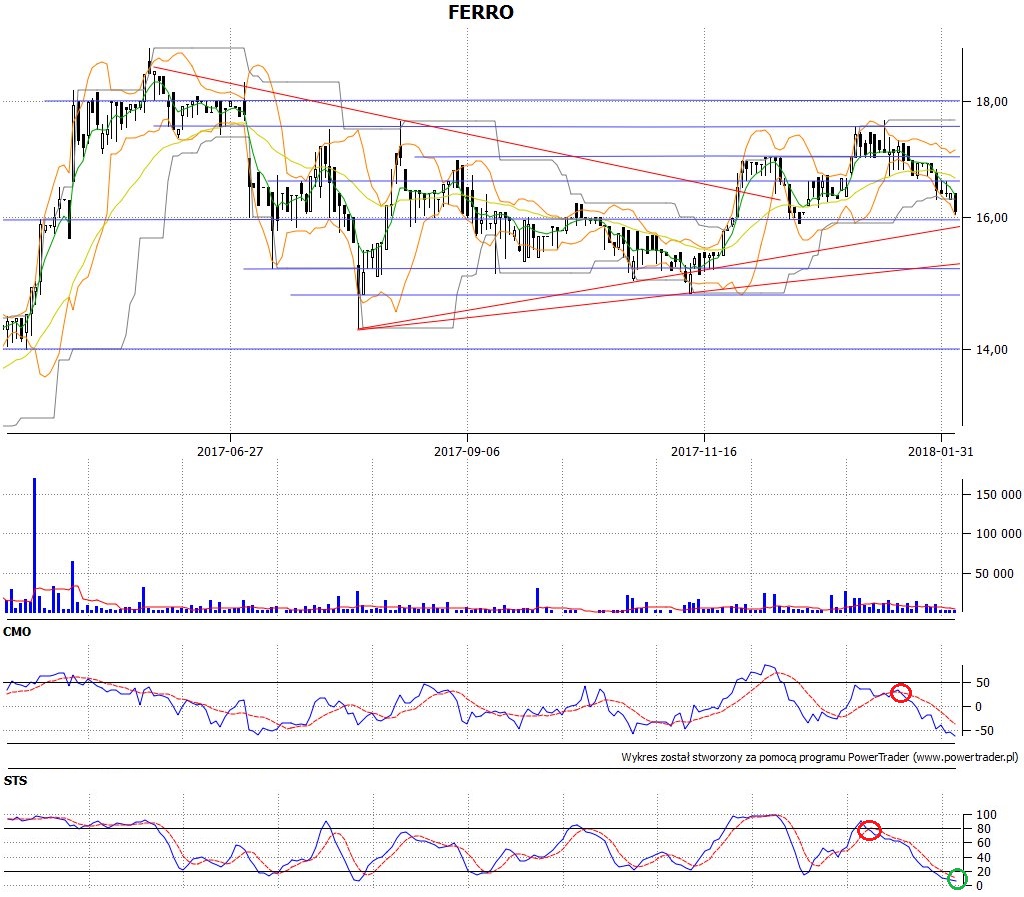Click the tallest volume bar

pos(35,545)
